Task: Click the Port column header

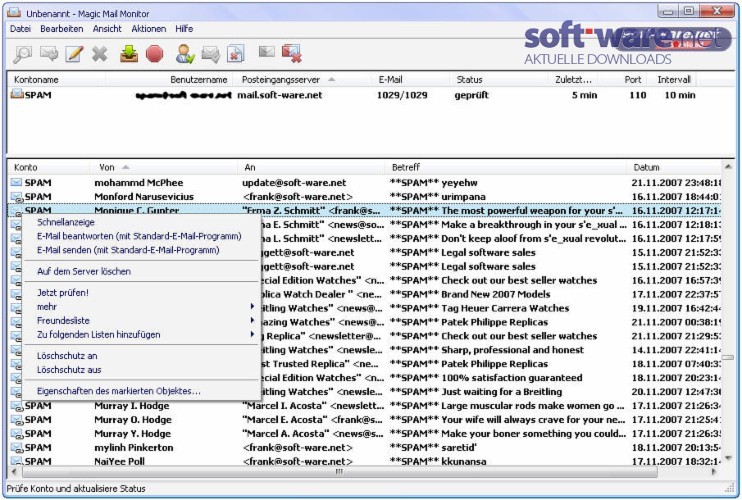Action: tap(622, 79)
